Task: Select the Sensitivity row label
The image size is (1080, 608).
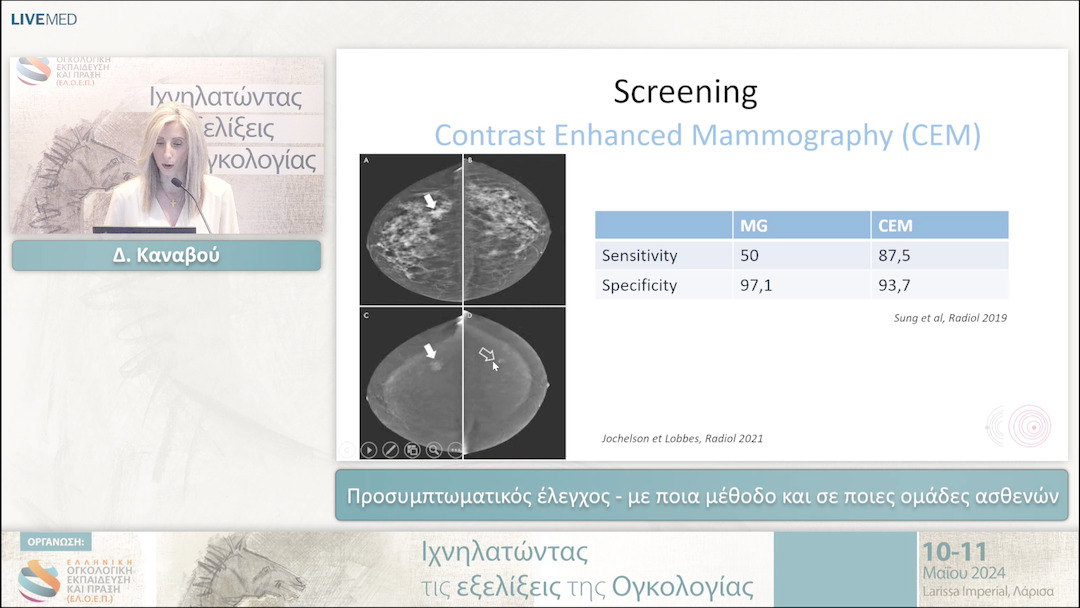Action: click(640, 255)
